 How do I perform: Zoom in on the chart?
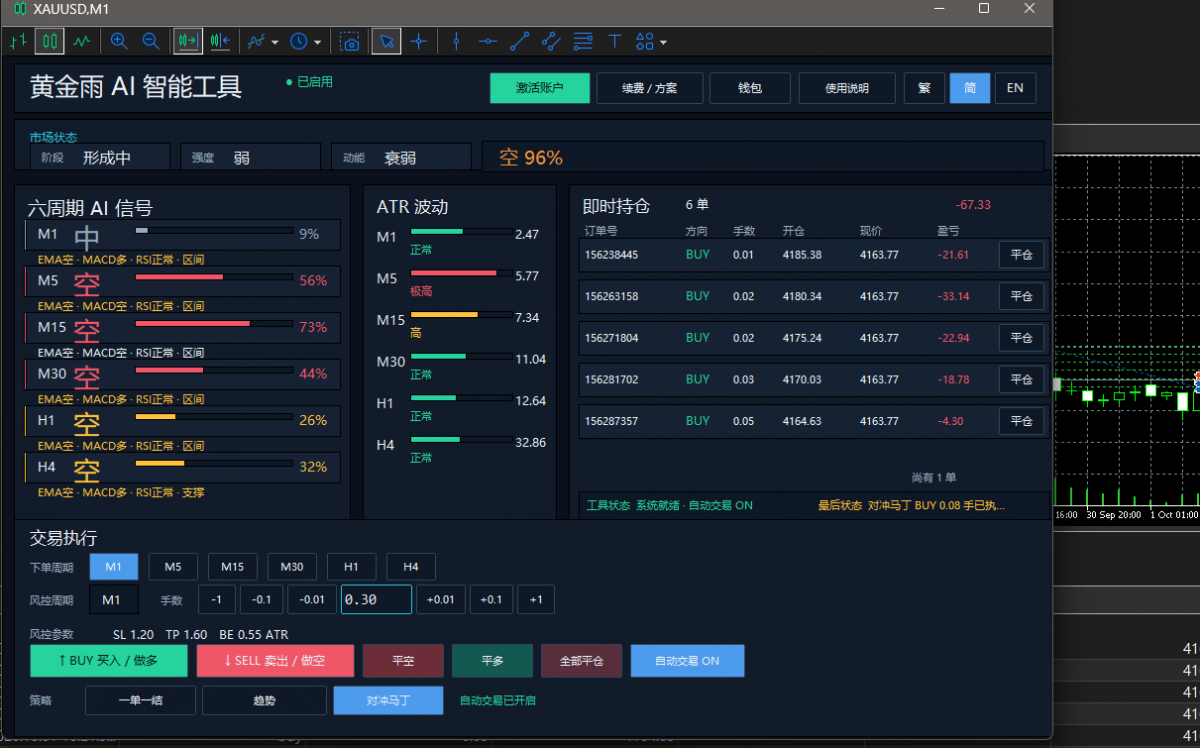point(119,41)
